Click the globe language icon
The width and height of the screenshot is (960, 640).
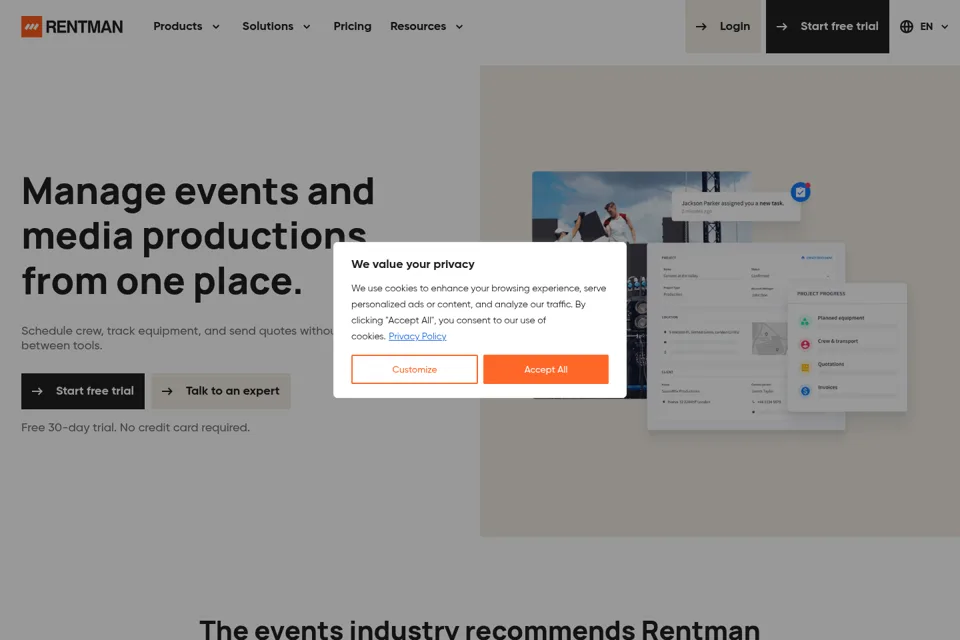click(x=907, y=26)
